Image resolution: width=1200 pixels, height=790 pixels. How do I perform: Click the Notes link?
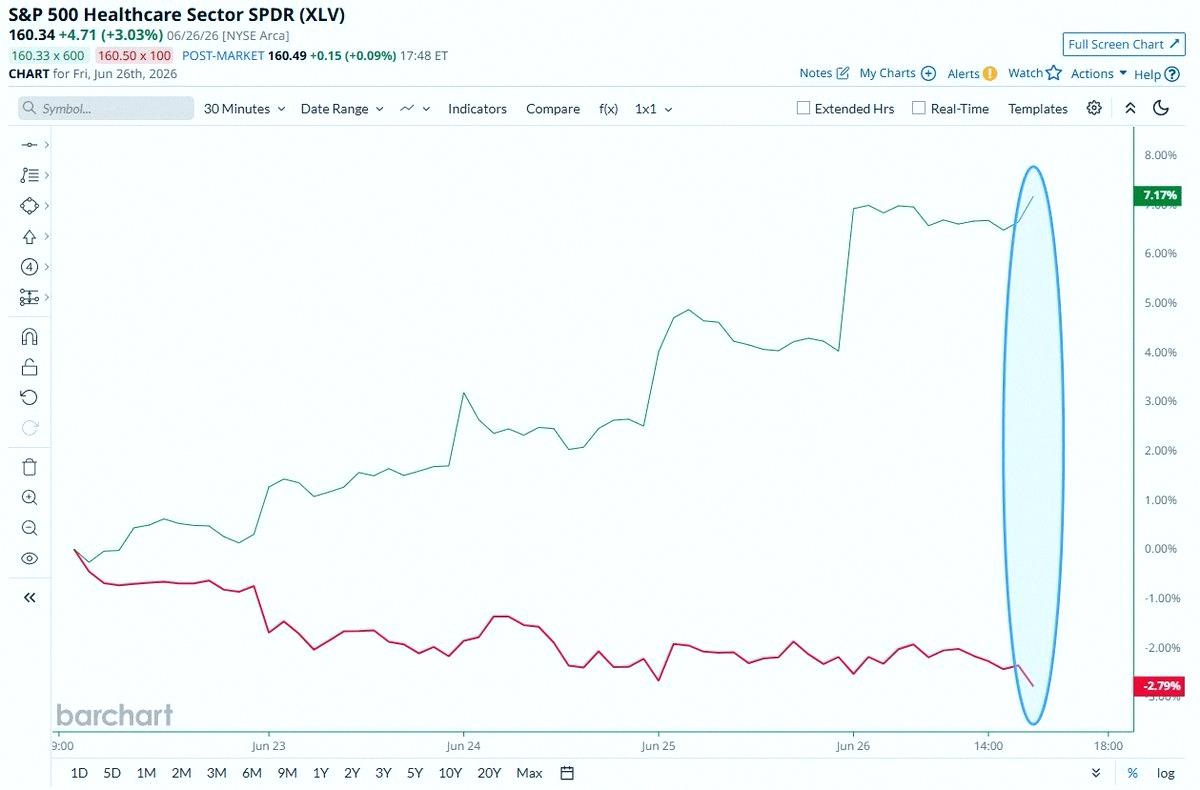click(816, 73)
